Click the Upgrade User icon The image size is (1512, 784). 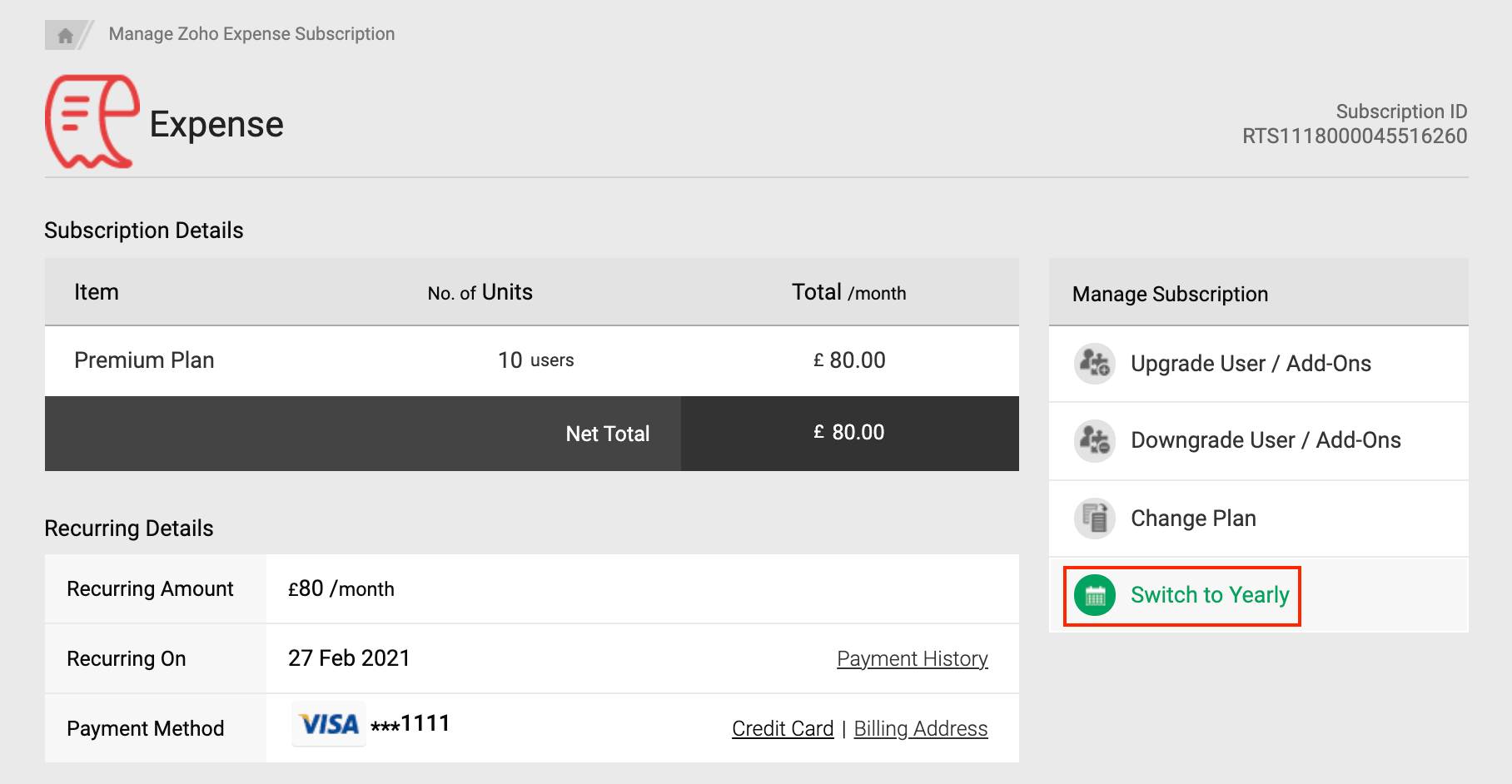coord(1094,364)
